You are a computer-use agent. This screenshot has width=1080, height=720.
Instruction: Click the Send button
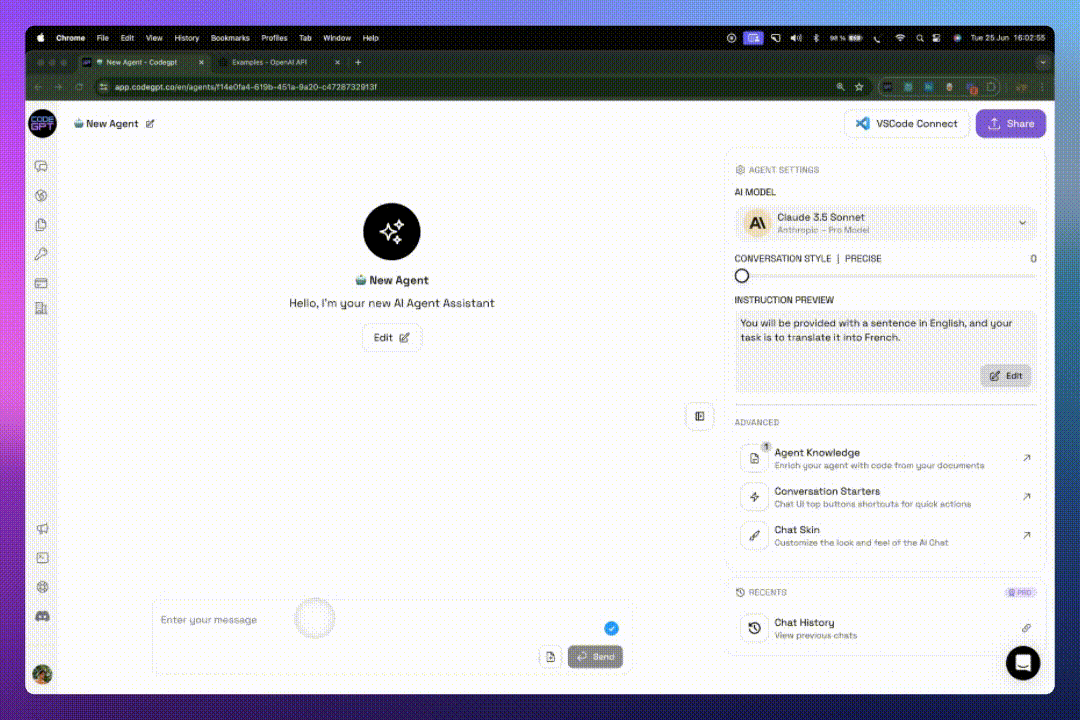coord(595,657)
